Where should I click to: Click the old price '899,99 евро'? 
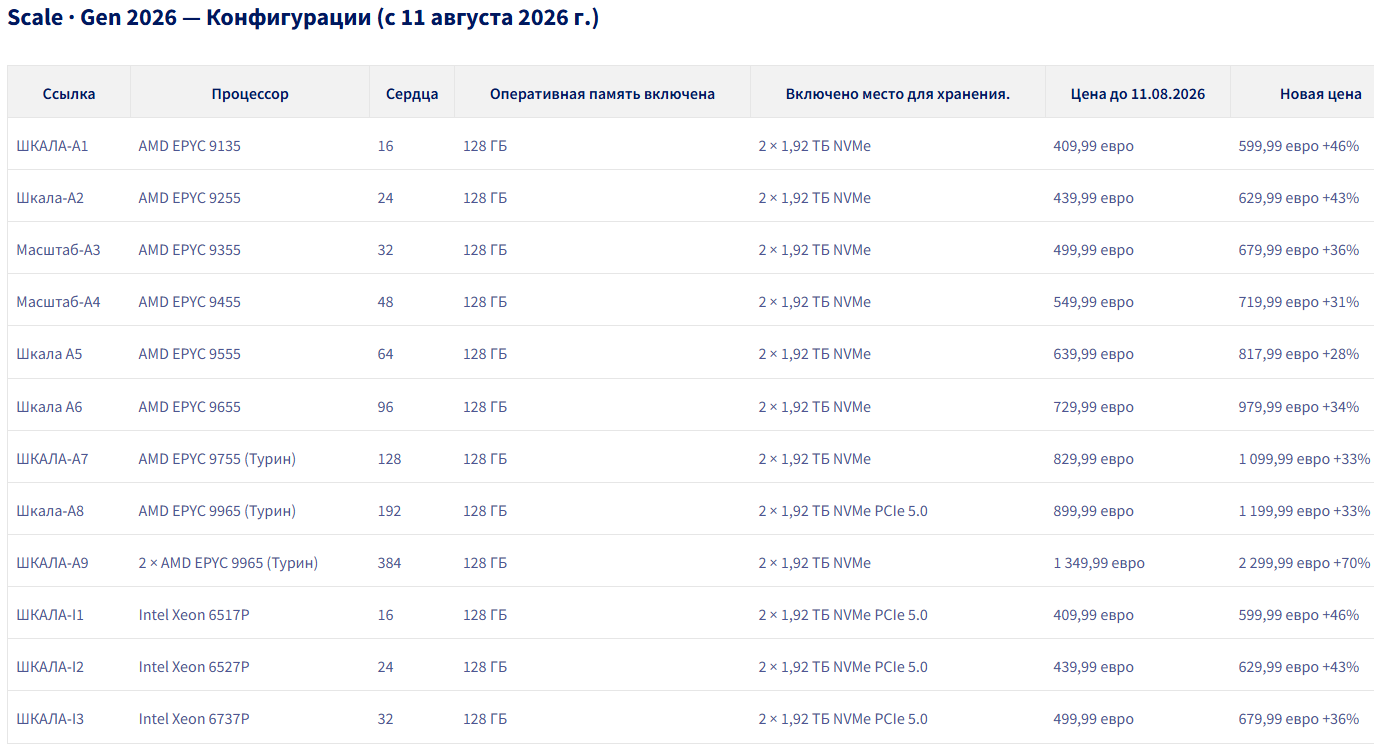pos(1093,511)
